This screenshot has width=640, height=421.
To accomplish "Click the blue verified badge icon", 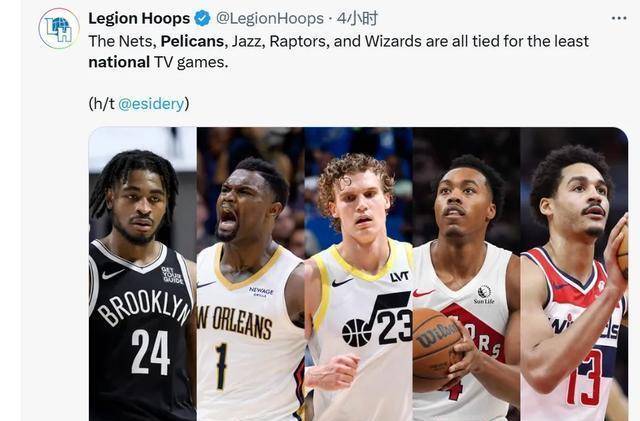I will click(x=202, y=18).
